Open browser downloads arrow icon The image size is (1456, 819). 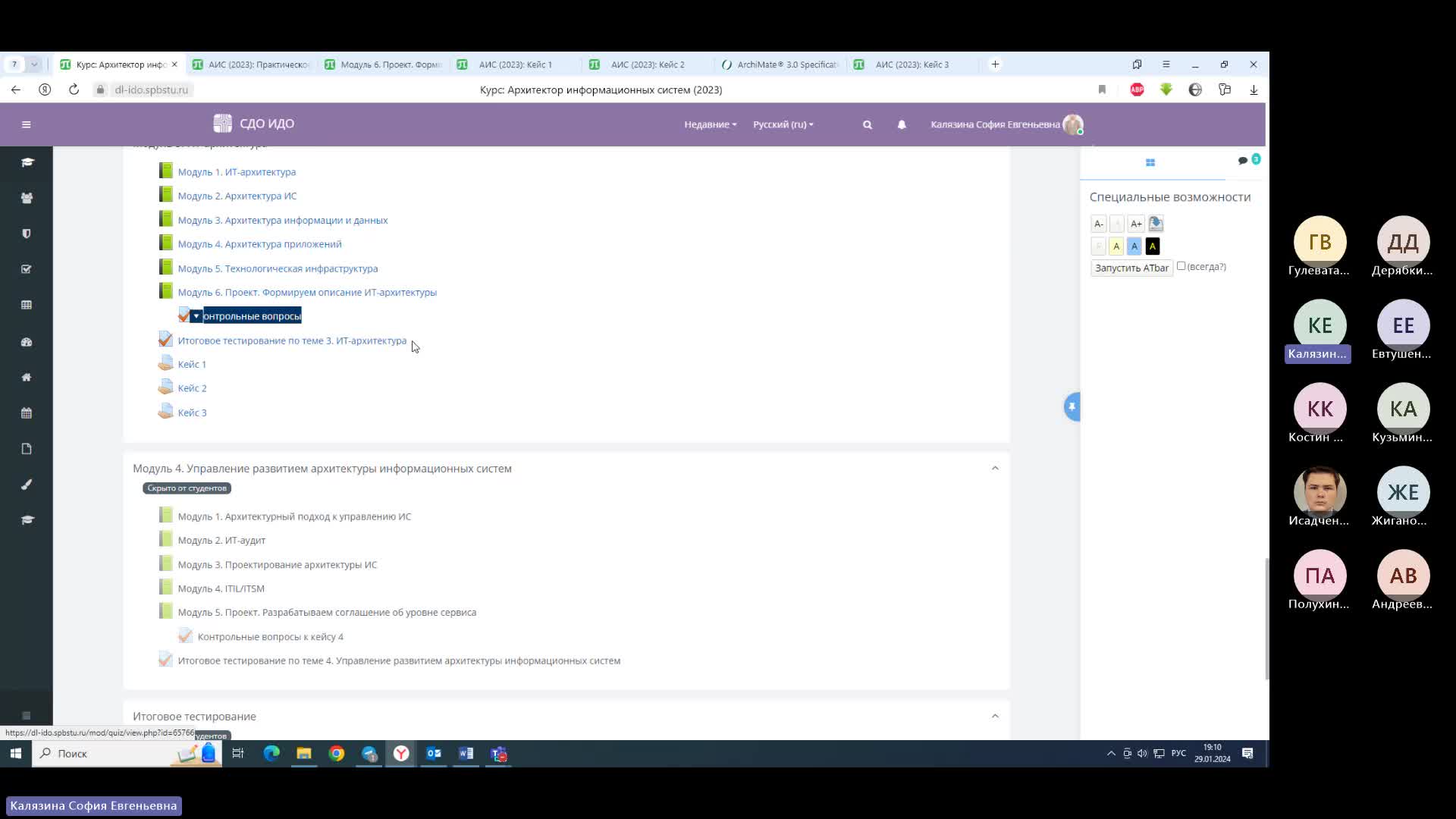(x=1254, y=89)
